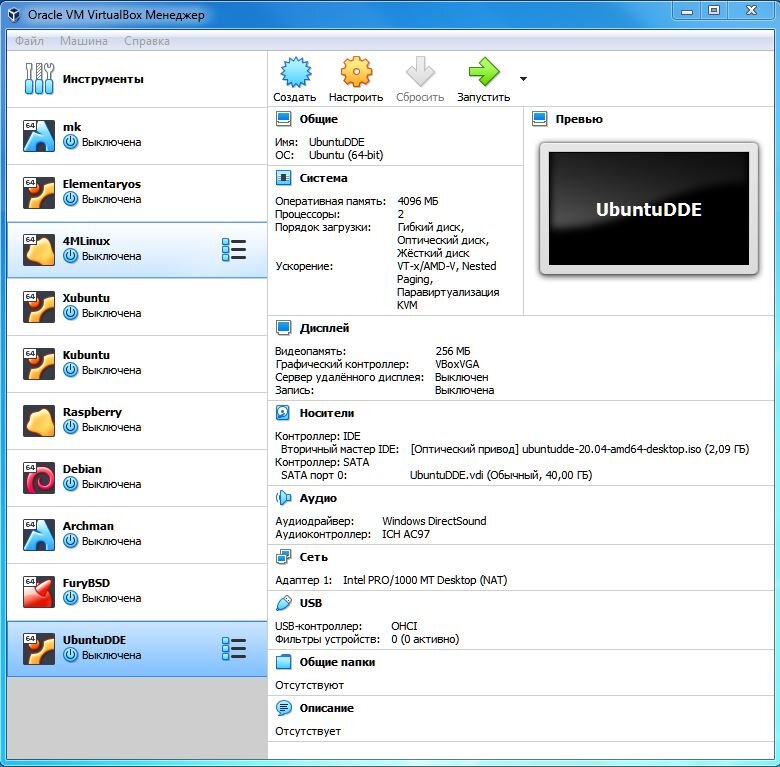The height and width of the screenshot is (767, 780).
Task: Click the VirtualBox cube icon in title bar
Action: pyautogui.click(x=14, y=15)
